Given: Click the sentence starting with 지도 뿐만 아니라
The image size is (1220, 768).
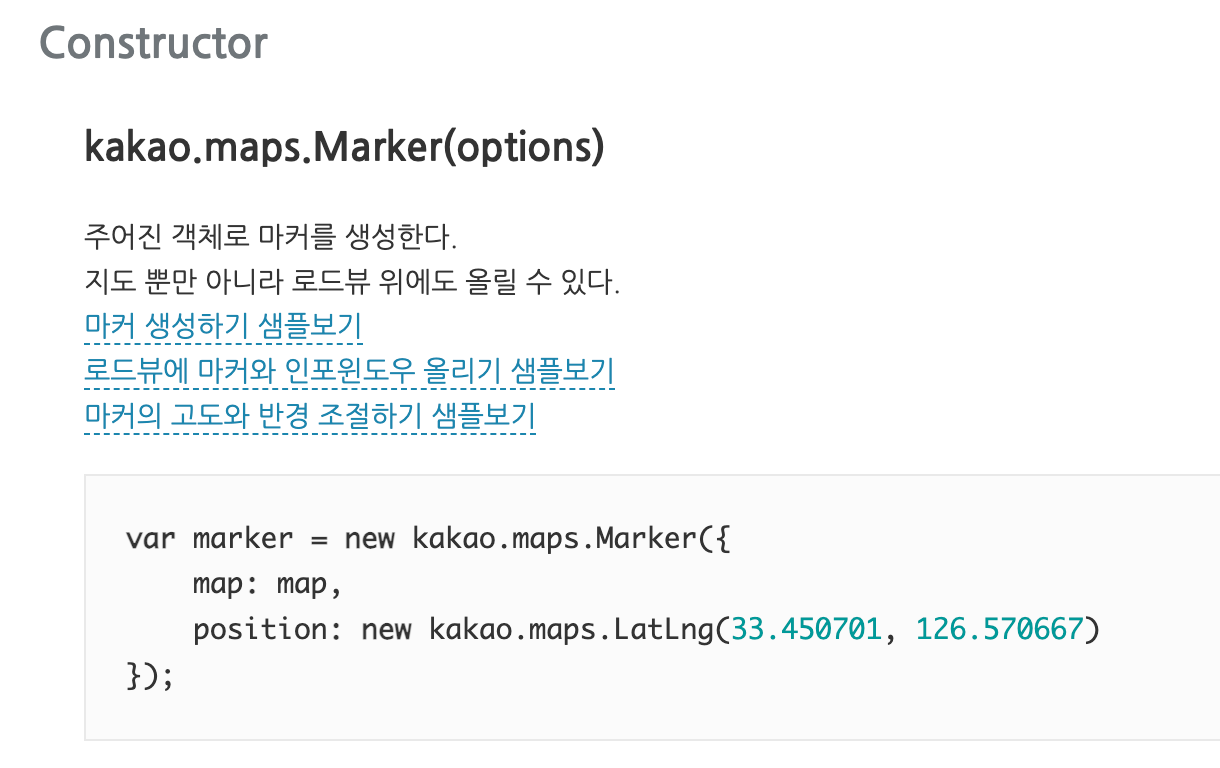Looking at the screenshot, I should (x=352, y=283).
